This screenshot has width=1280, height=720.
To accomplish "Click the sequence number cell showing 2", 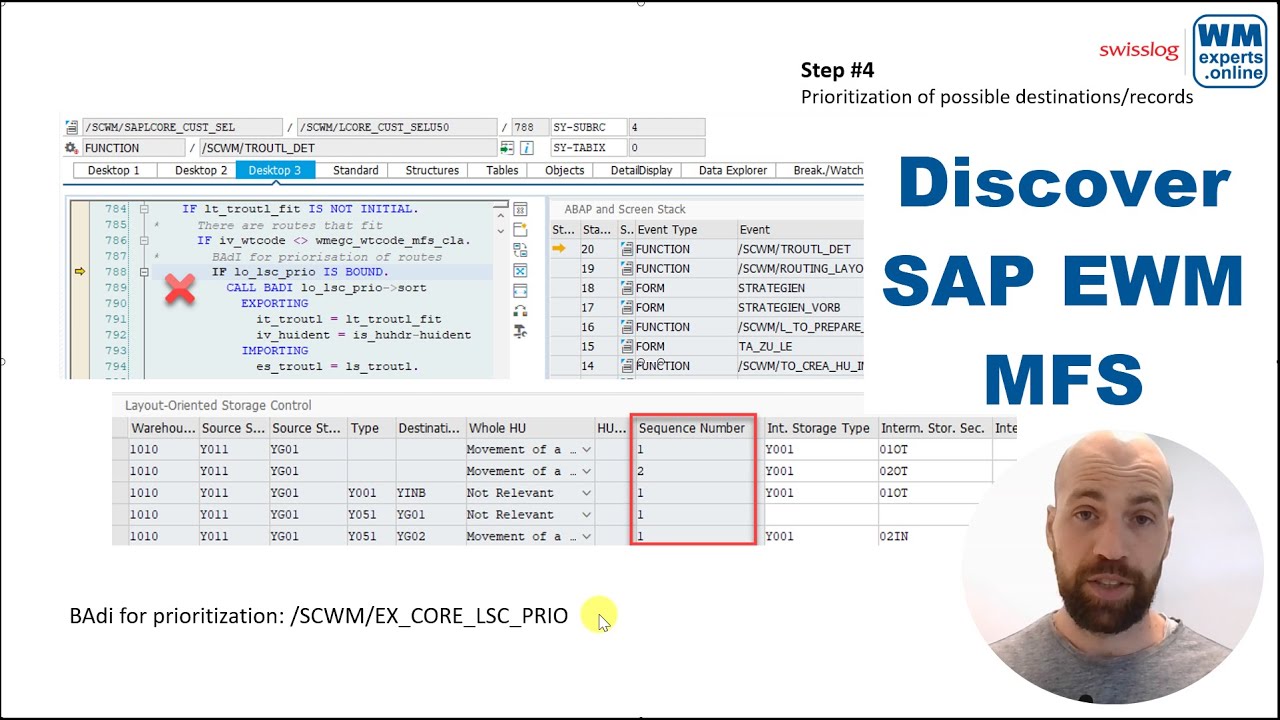I will [x=693, y=471].
